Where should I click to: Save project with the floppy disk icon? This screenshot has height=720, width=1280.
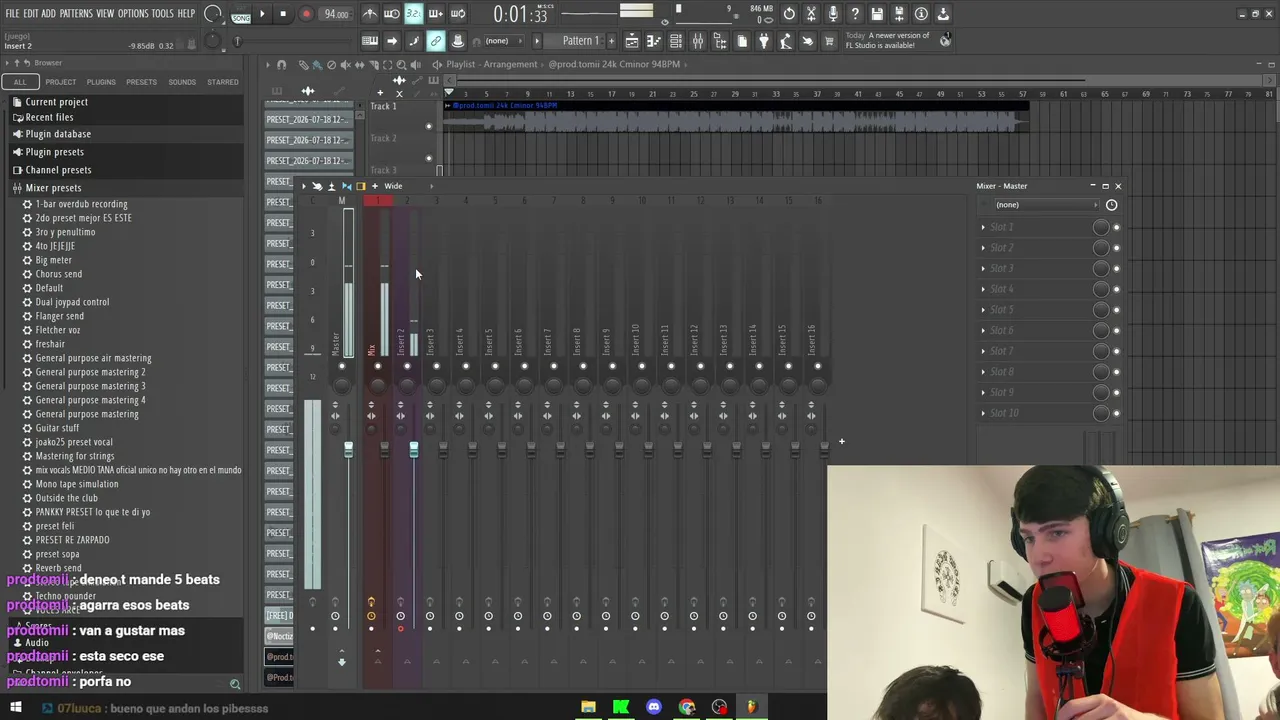pyautogui.click(x=877, y=14)
